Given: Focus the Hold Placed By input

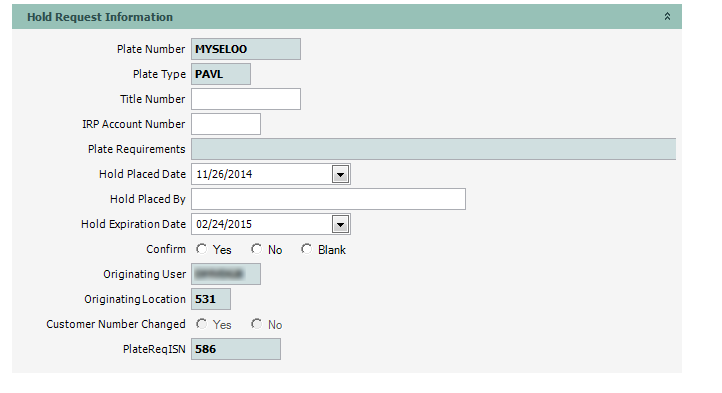Looking at the screenshot, I should (328, 199).
